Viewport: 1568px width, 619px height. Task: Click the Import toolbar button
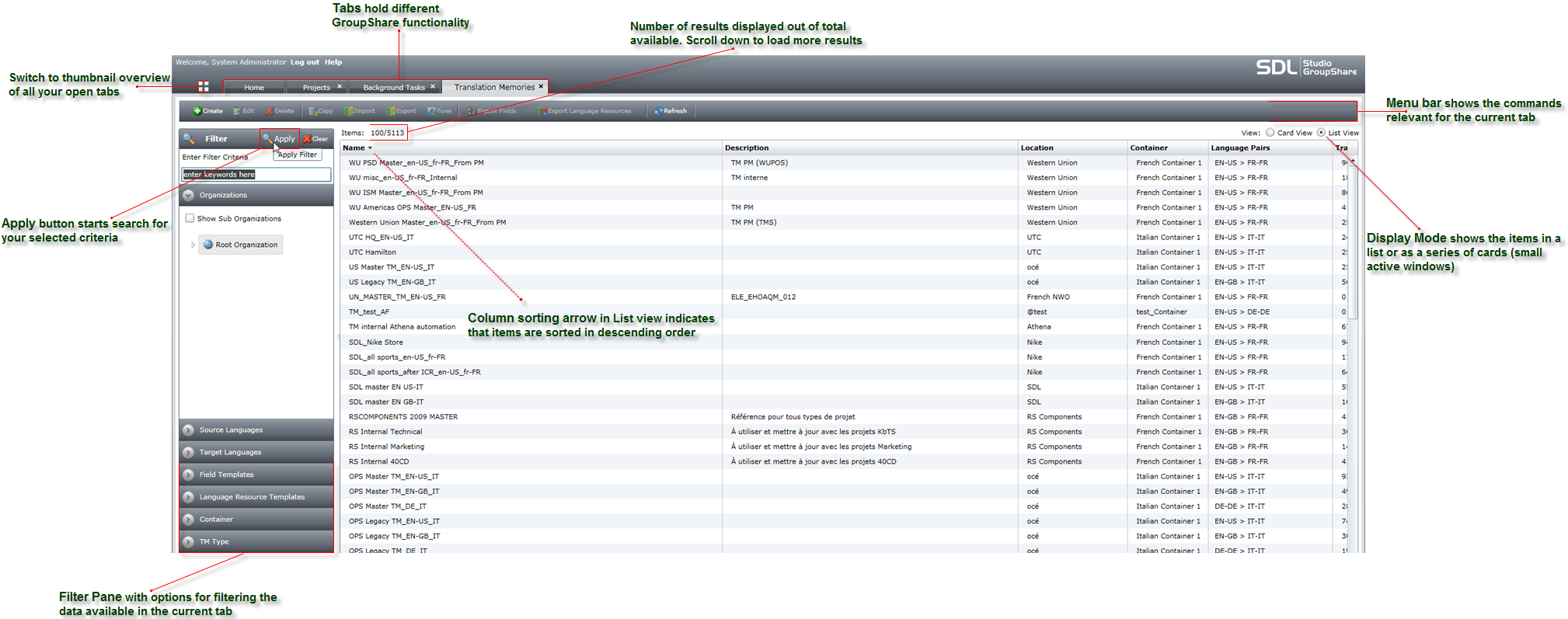coord(360,111)
